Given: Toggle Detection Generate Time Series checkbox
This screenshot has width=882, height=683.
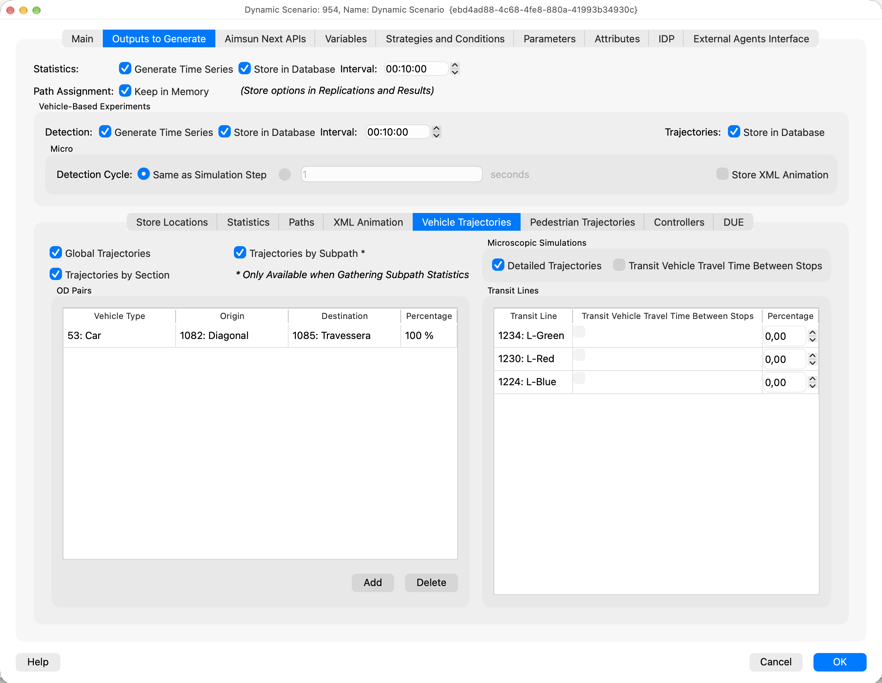Looking at the screenshot, I should (x=105, y=132).
